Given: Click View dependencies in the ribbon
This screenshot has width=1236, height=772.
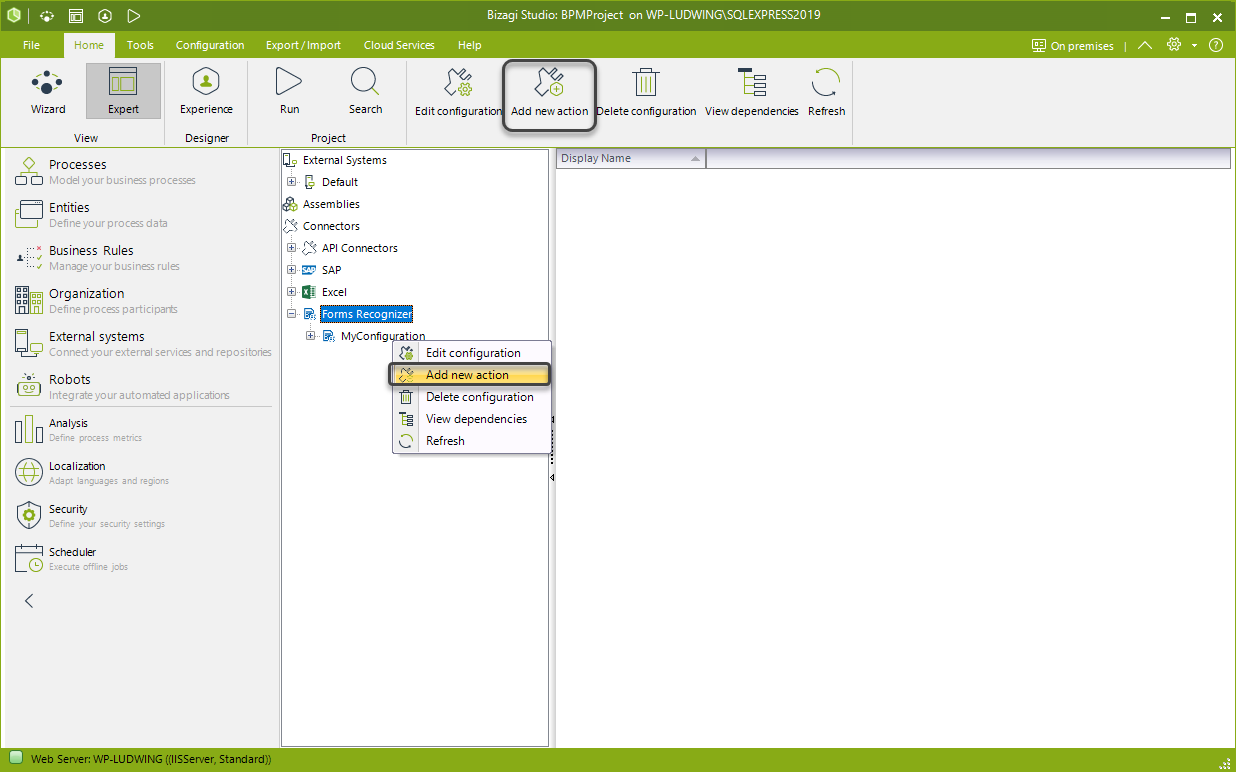Looking at the screenshot, I should click(x=752, y=92).
